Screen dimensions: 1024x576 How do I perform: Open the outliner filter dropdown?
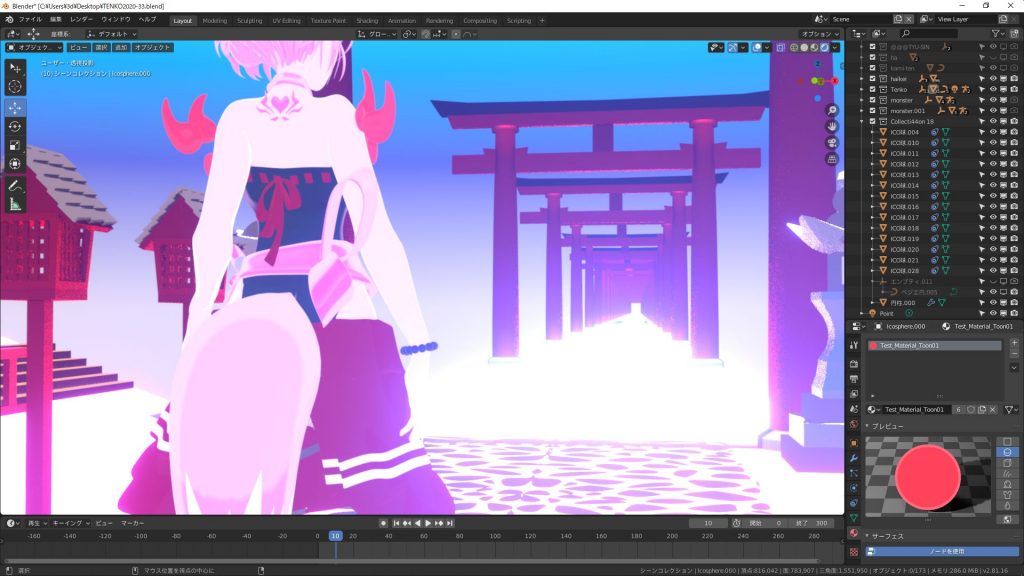click(x=998, y=33)
